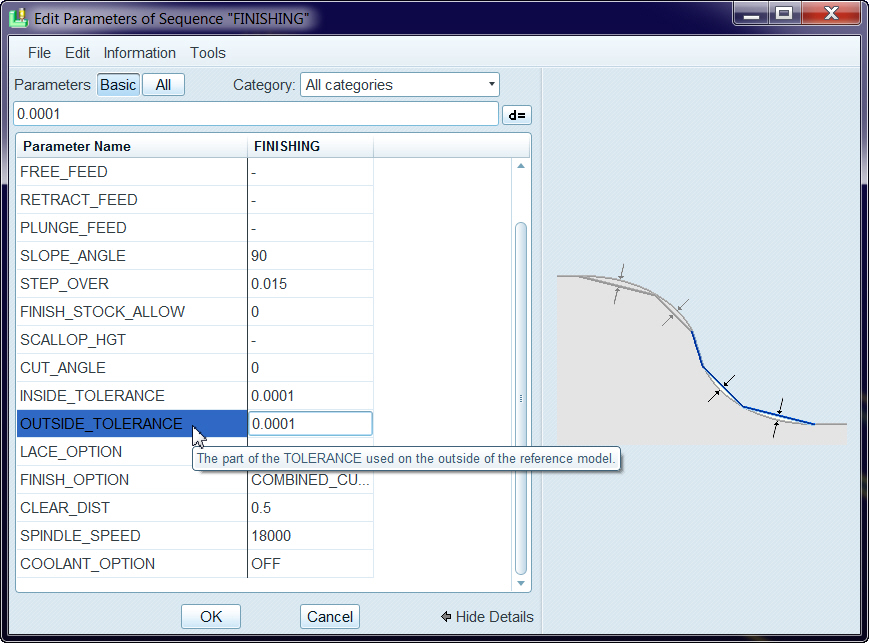Open the Edit menu
The width and height of the screenshot is (869, 643).
point(77,53)
